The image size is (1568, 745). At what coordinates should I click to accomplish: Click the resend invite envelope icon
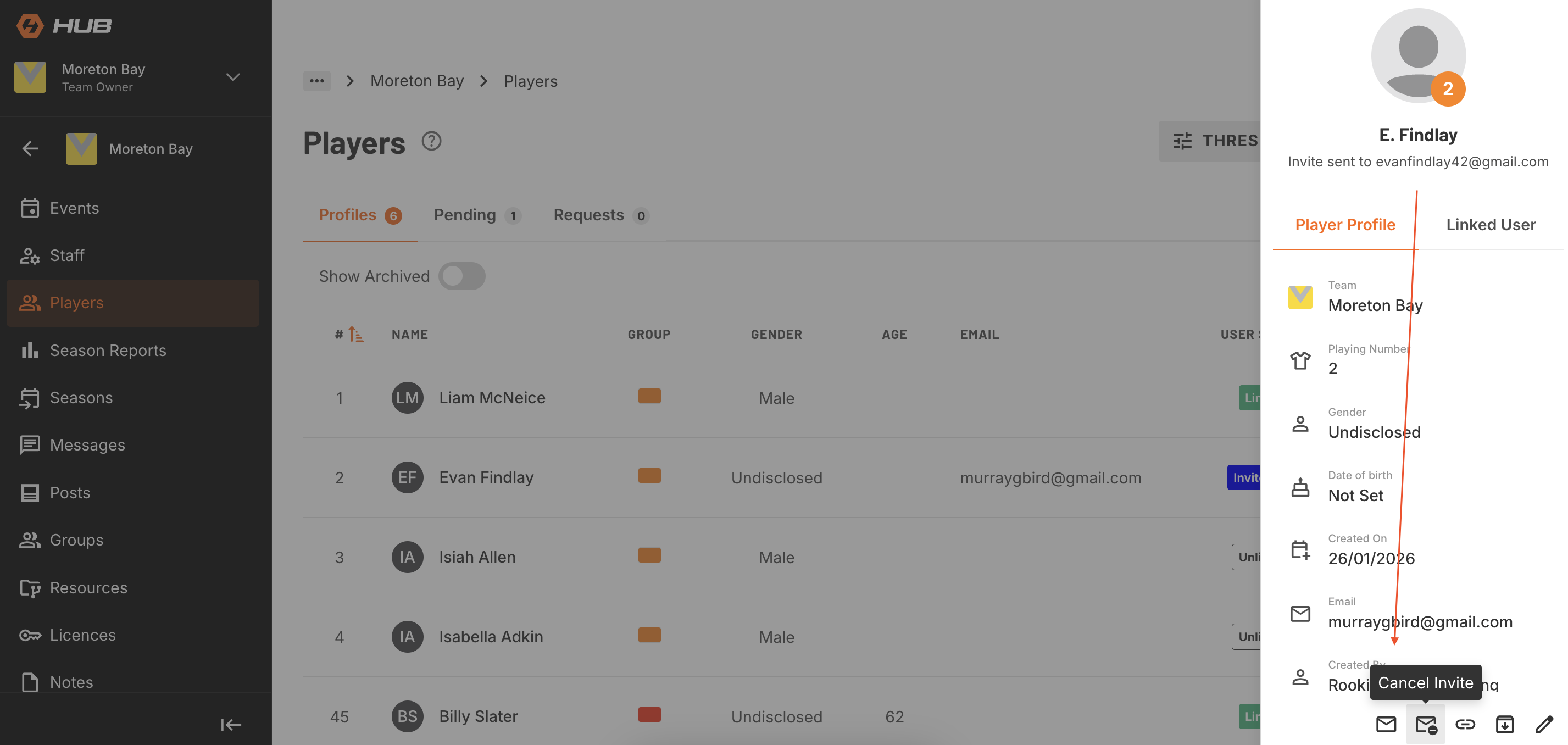(x=1386, y=724)
